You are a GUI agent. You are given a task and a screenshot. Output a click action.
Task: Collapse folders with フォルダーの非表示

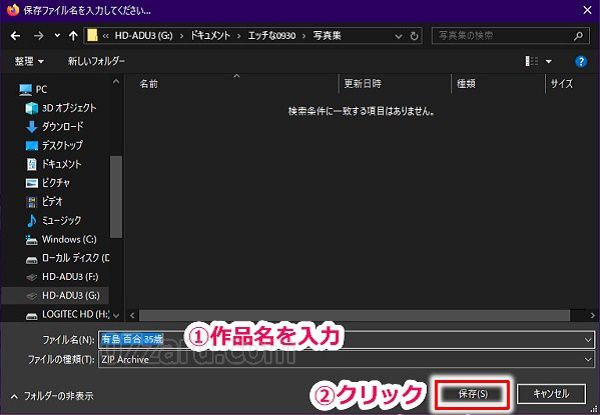52,396
